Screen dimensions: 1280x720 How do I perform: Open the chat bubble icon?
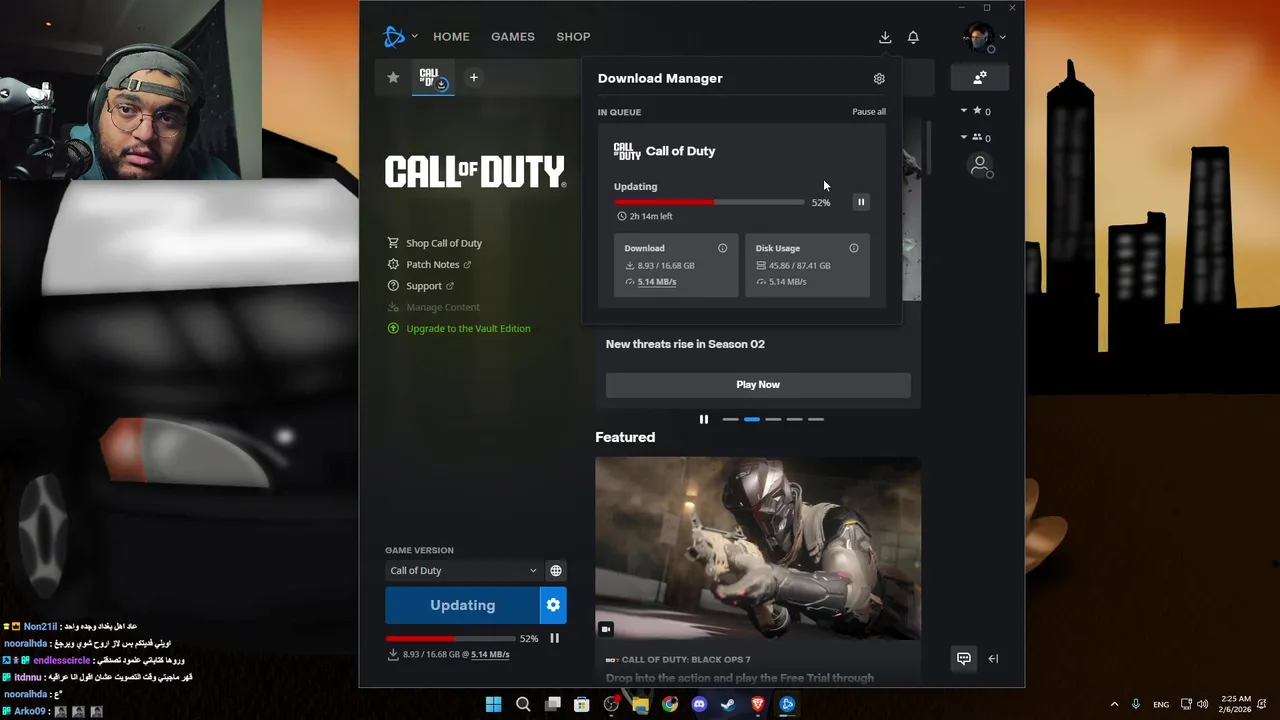pos(964,658)
